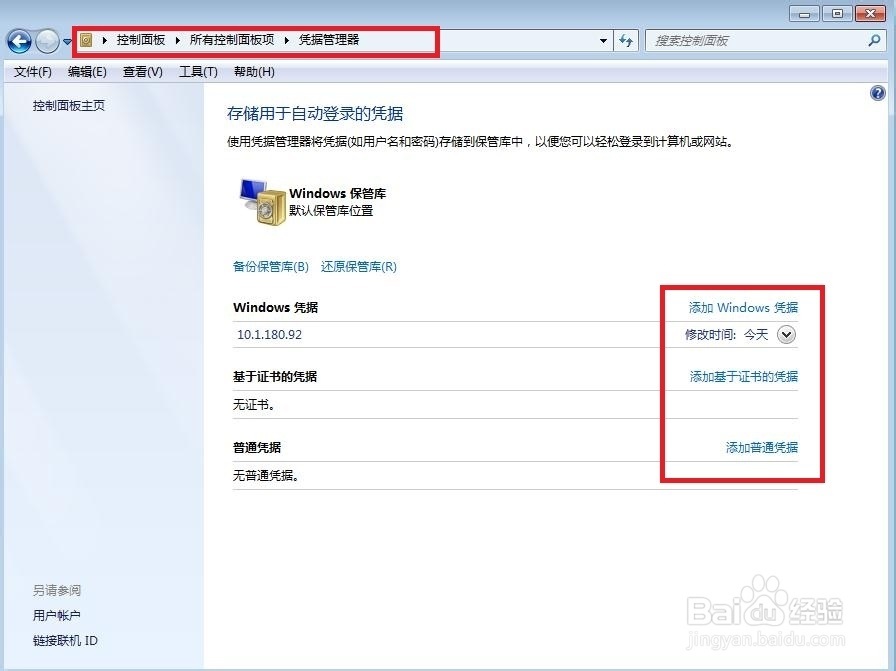Image resolution: width=896 pixels, height=671 pixels.
Task: Click the search magnifier icon
Action: [x=874, y=40]
